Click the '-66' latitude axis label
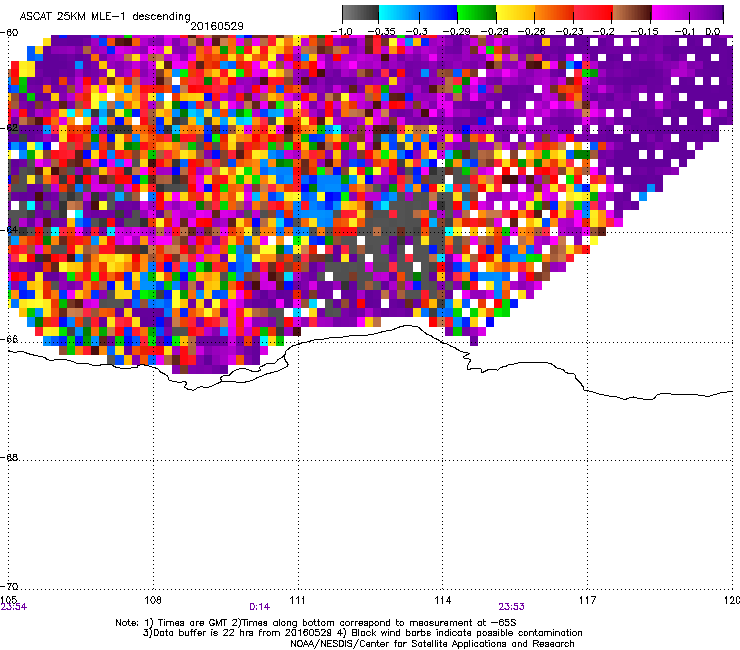The width and height of the screenshot is (740, 650). point(9,339)
